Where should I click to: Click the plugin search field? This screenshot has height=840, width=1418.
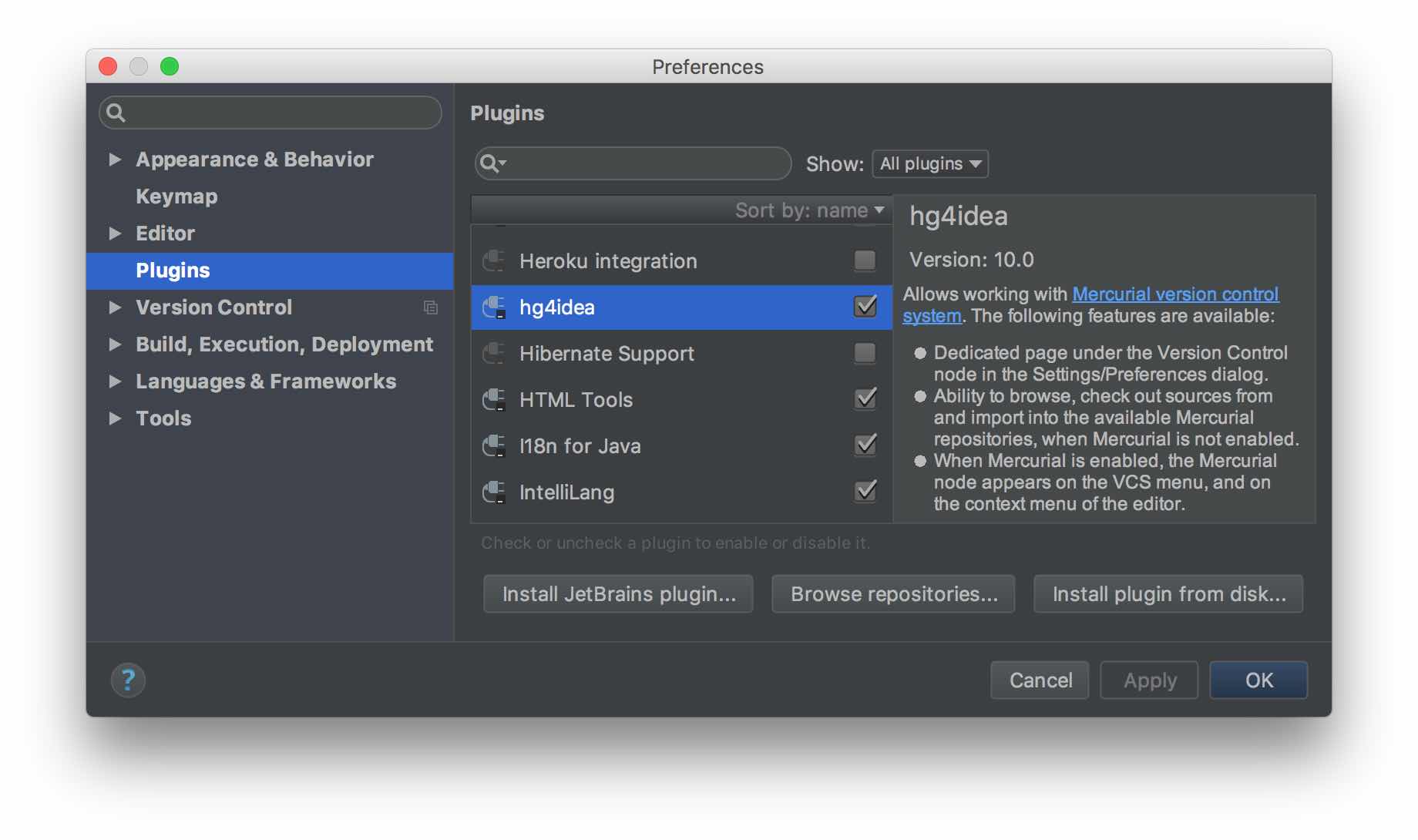[643, 163]
